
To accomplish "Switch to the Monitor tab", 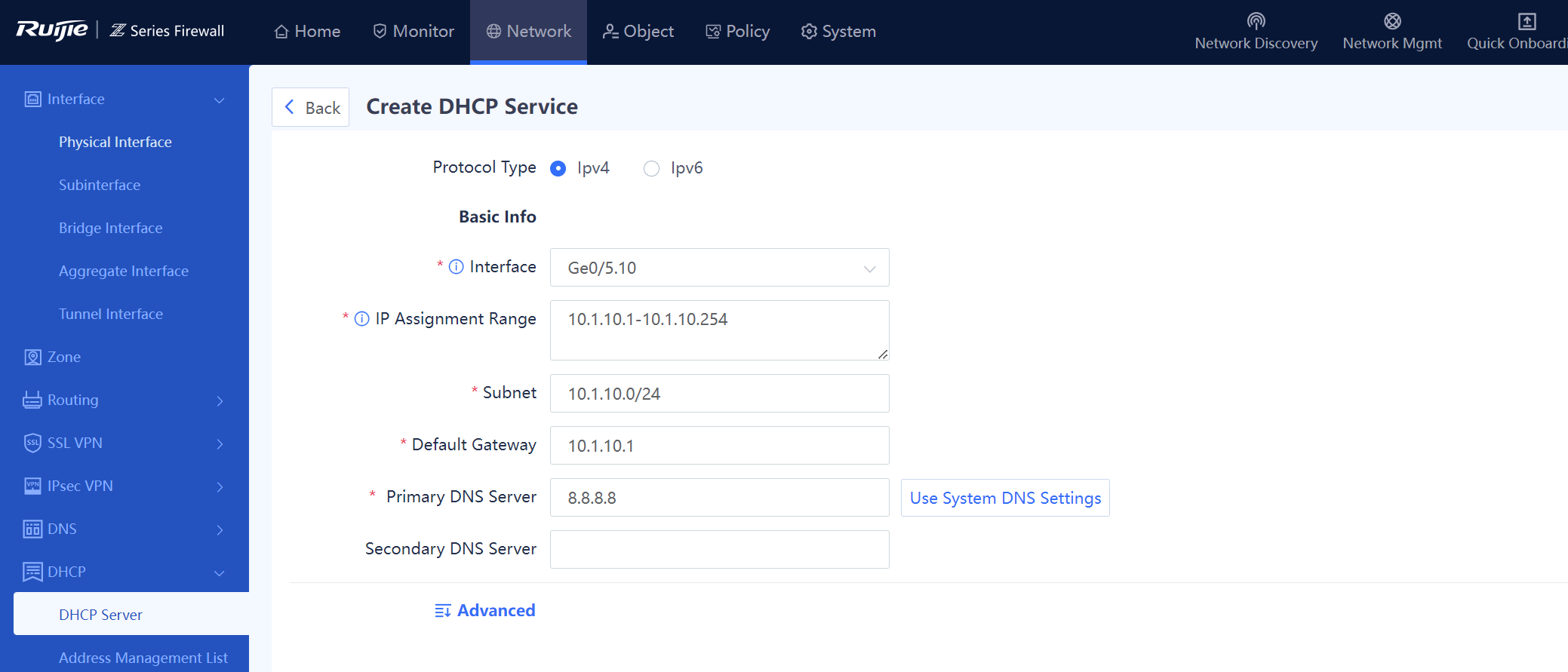I will point(414,32).
